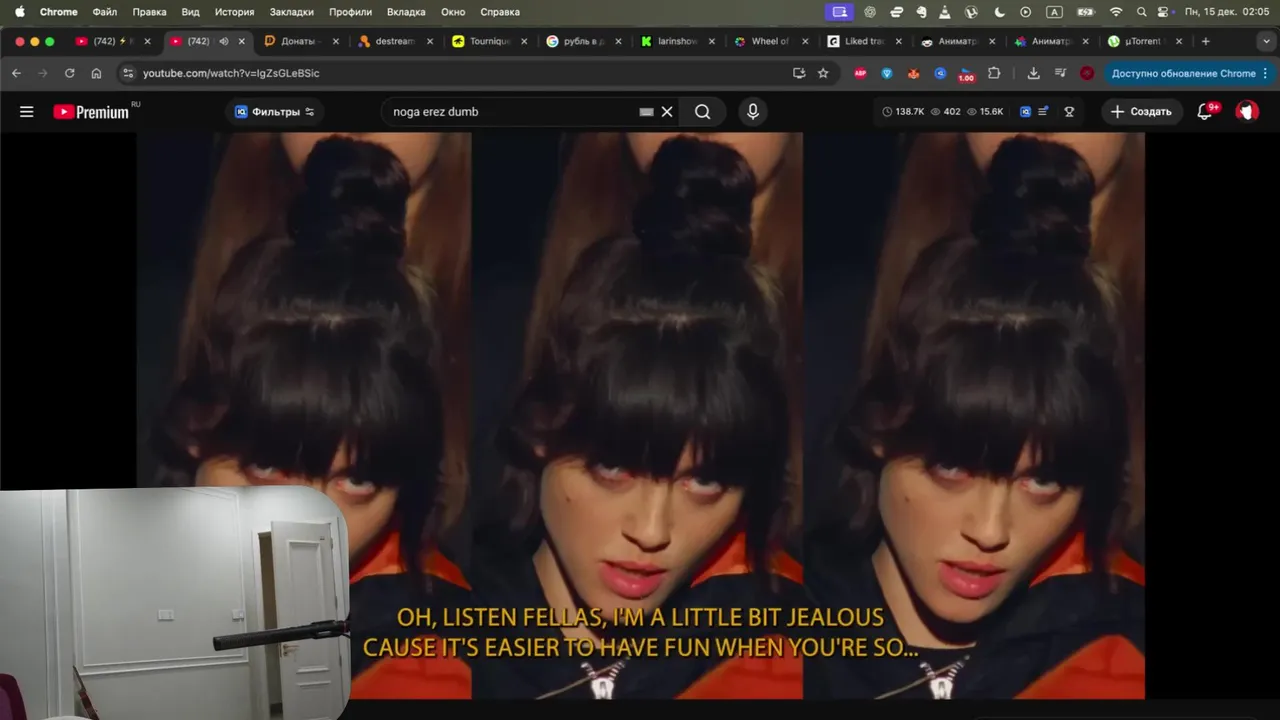1280x720 pixels.
Task: Open the Chrome profile avatar
Action: [x=1087, y=73]
